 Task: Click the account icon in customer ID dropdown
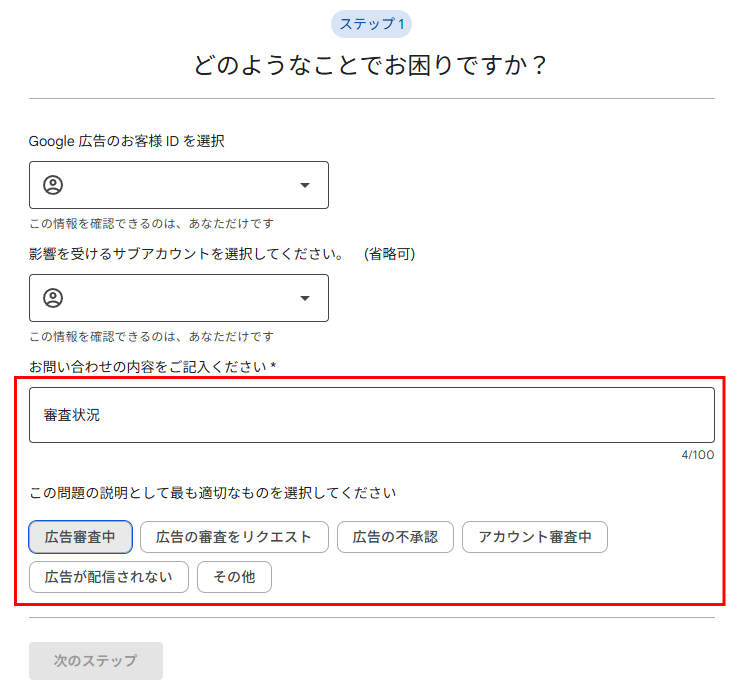(x=53, y=185)
